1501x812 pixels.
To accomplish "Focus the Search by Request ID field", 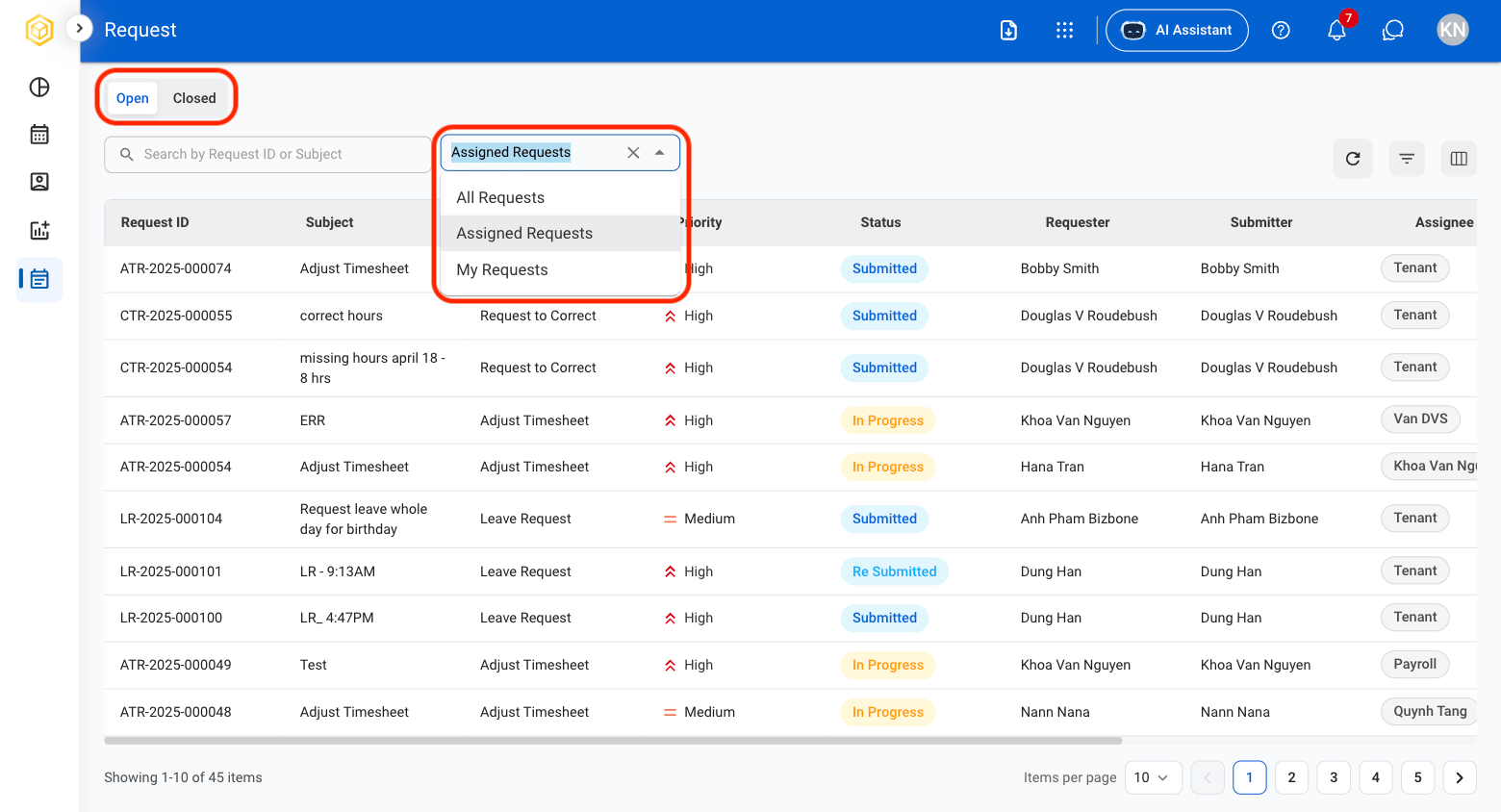I will (x=267, y=154).
